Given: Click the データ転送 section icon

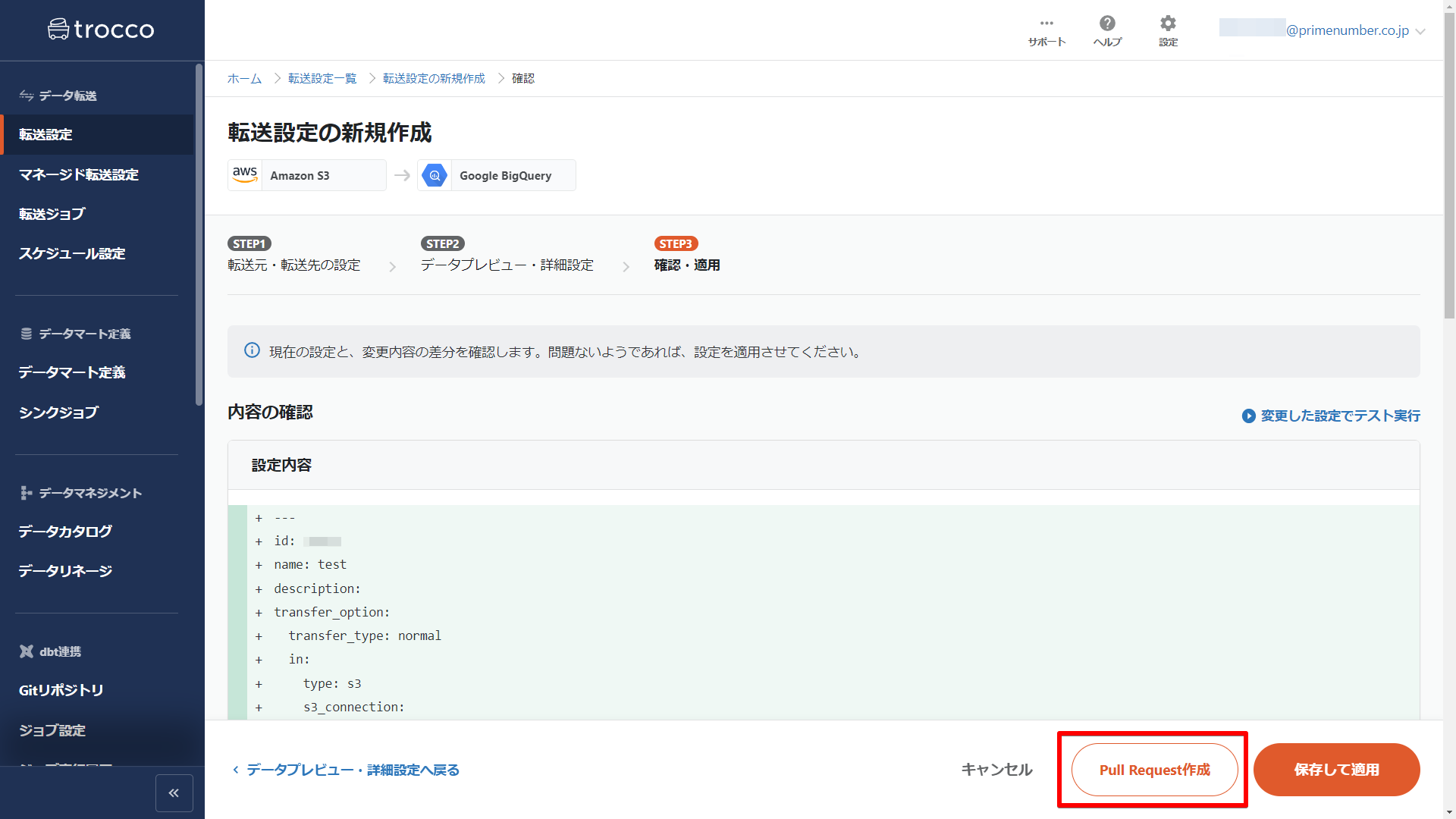Looking at the screenshot, I should [x=27, y=96].
